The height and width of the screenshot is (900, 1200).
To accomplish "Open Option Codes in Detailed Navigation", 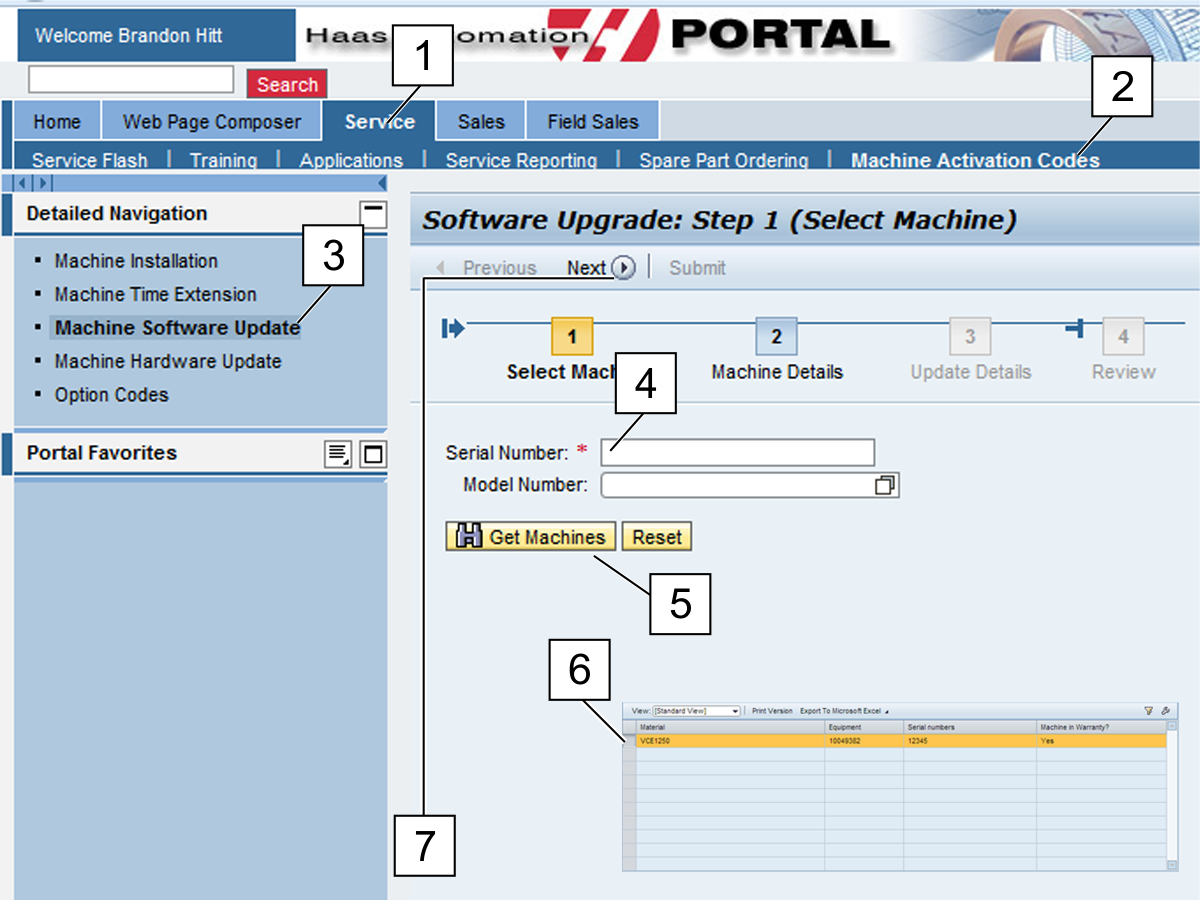I will tap(112, 395).
